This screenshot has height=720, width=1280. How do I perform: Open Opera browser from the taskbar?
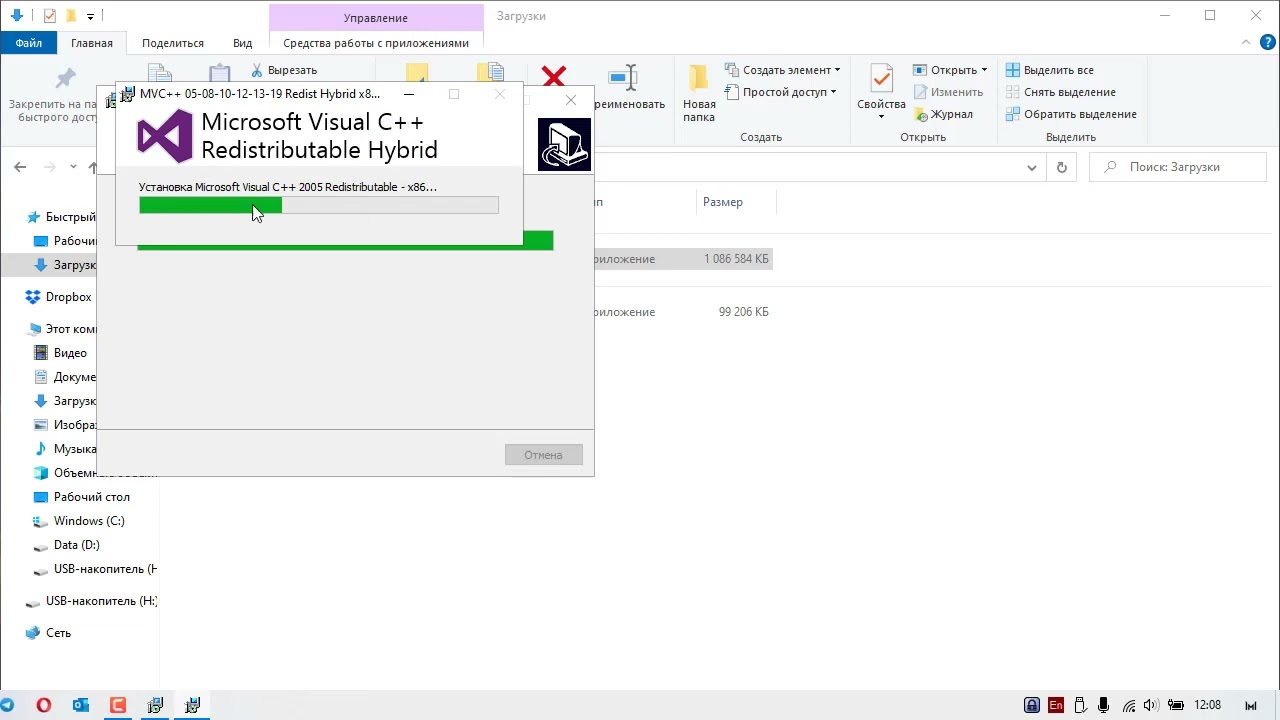pos(44,705)
